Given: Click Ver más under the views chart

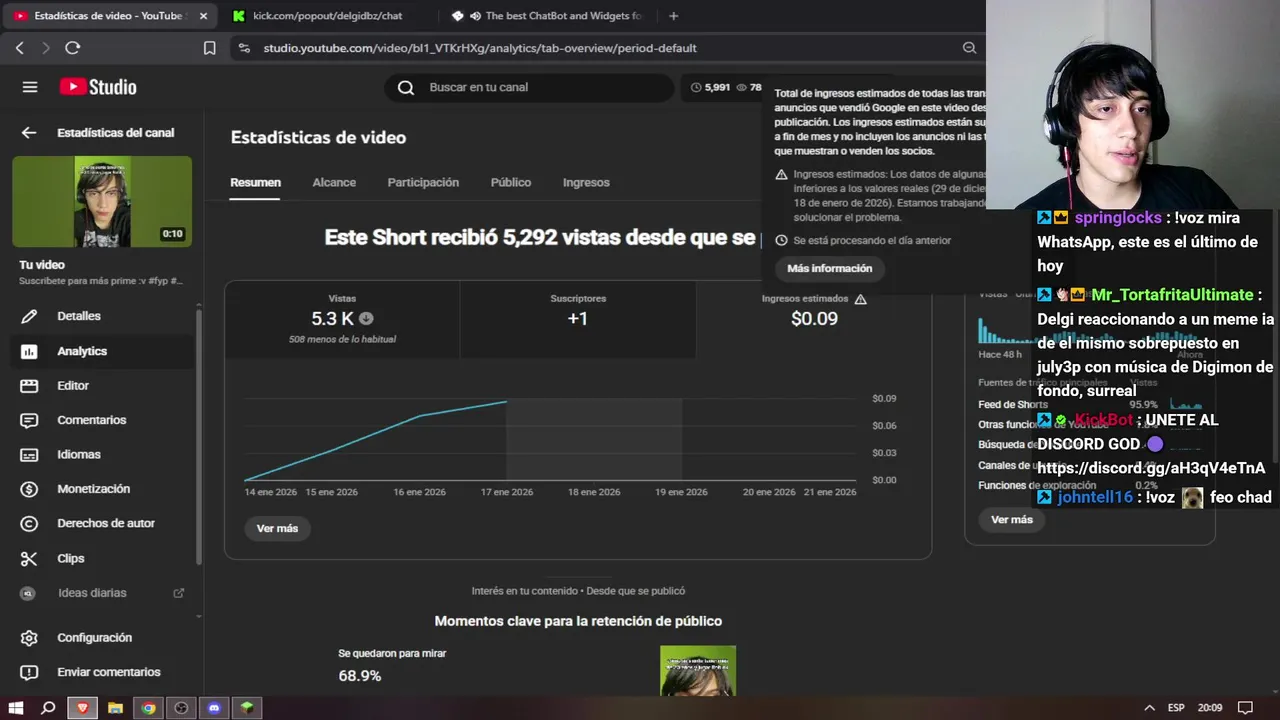Looking at the screenshot, I should point(277,528).
